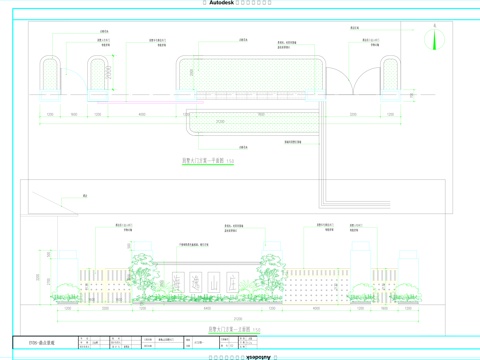The height and width of the screenshot is (360, 480).
Task: Click the north arrow compass symbol
Action: [434, 39]
